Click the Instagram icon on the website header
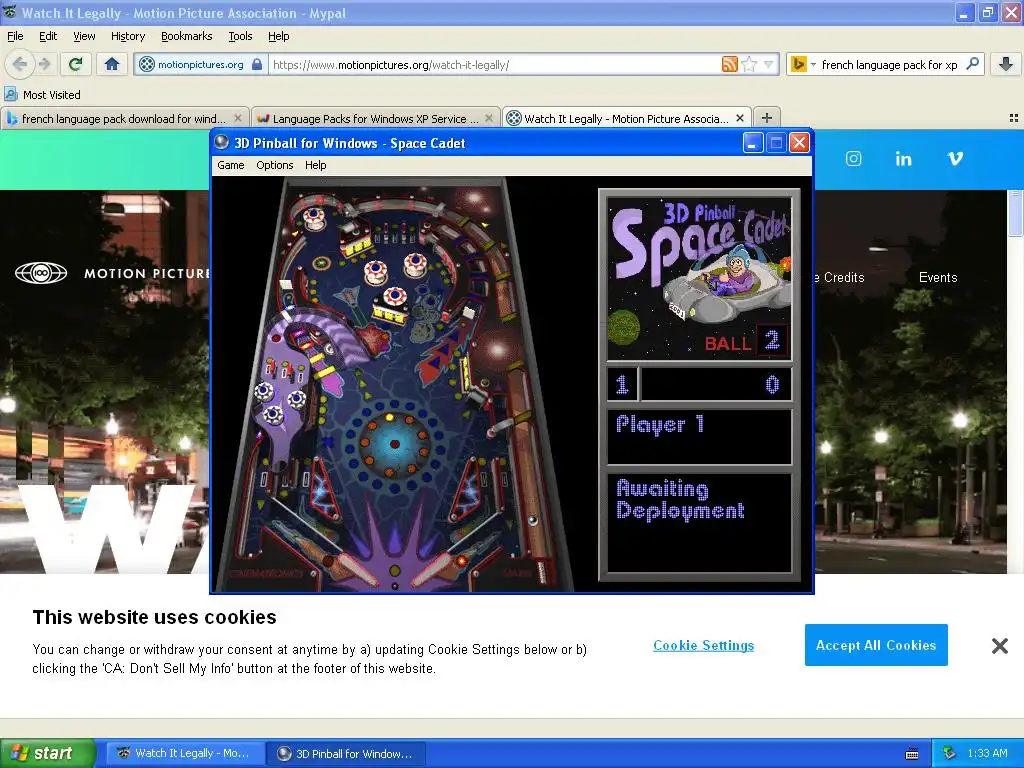 coord(854,158)
